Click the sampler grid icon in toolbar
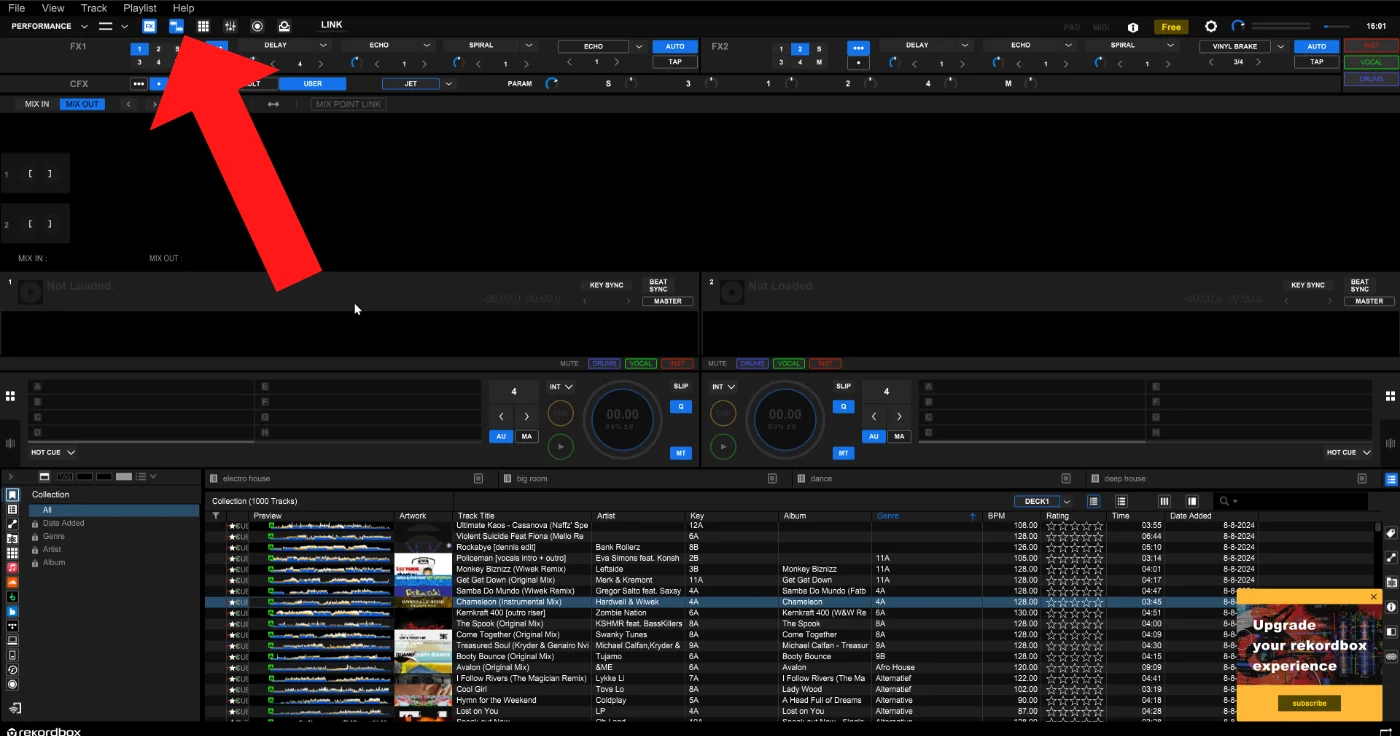 pos(203,26)
